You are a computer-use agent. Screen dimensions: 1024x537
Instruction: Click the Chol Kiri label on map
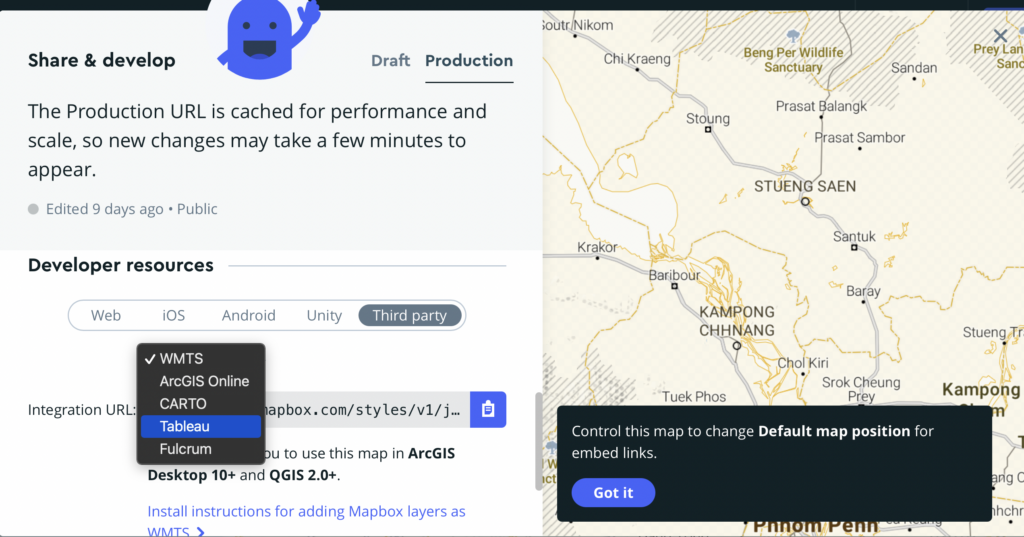pyautogui.click(x=803, y=363)
